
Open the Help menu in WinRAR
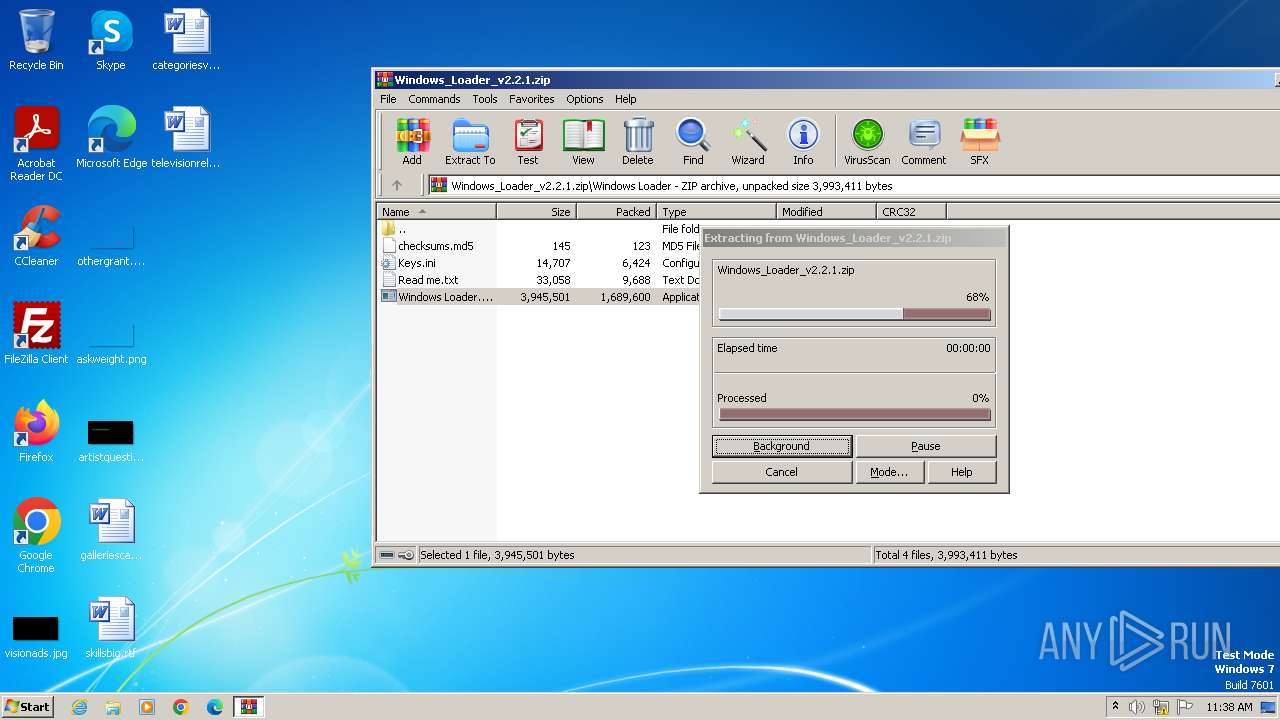coord(626,99)
